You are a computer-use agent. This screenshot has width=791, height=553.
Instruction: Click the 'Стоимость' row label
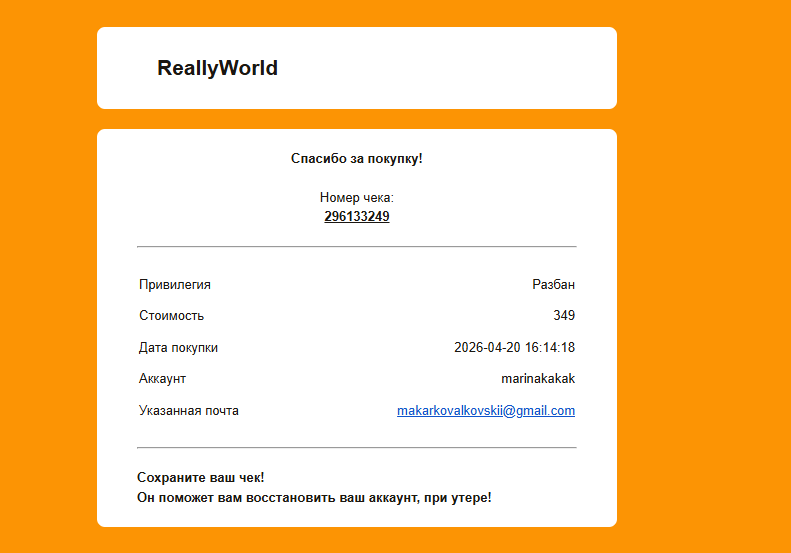(x=171, y=316)
